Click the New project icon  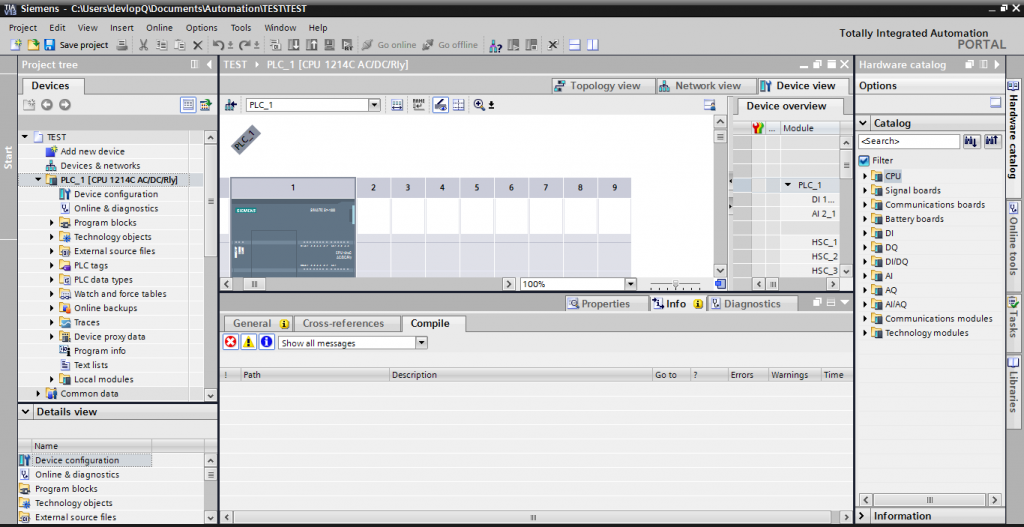16,45
